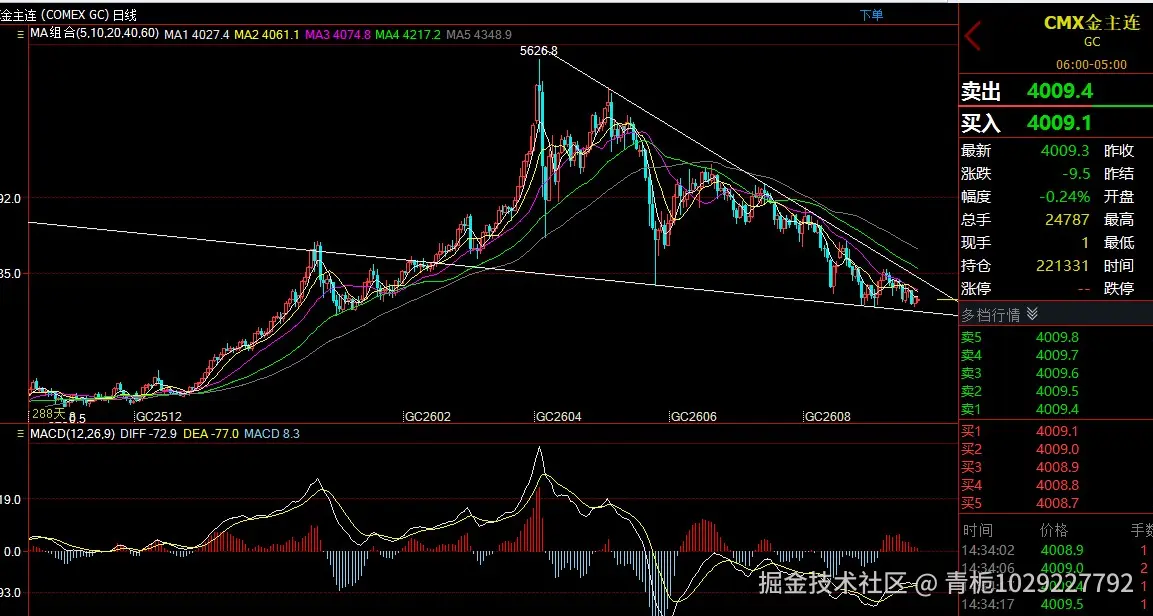Click the 卖出 4009.4 sell price
The height and width of the screenshot is (616, 1153).
(1027, 91)
